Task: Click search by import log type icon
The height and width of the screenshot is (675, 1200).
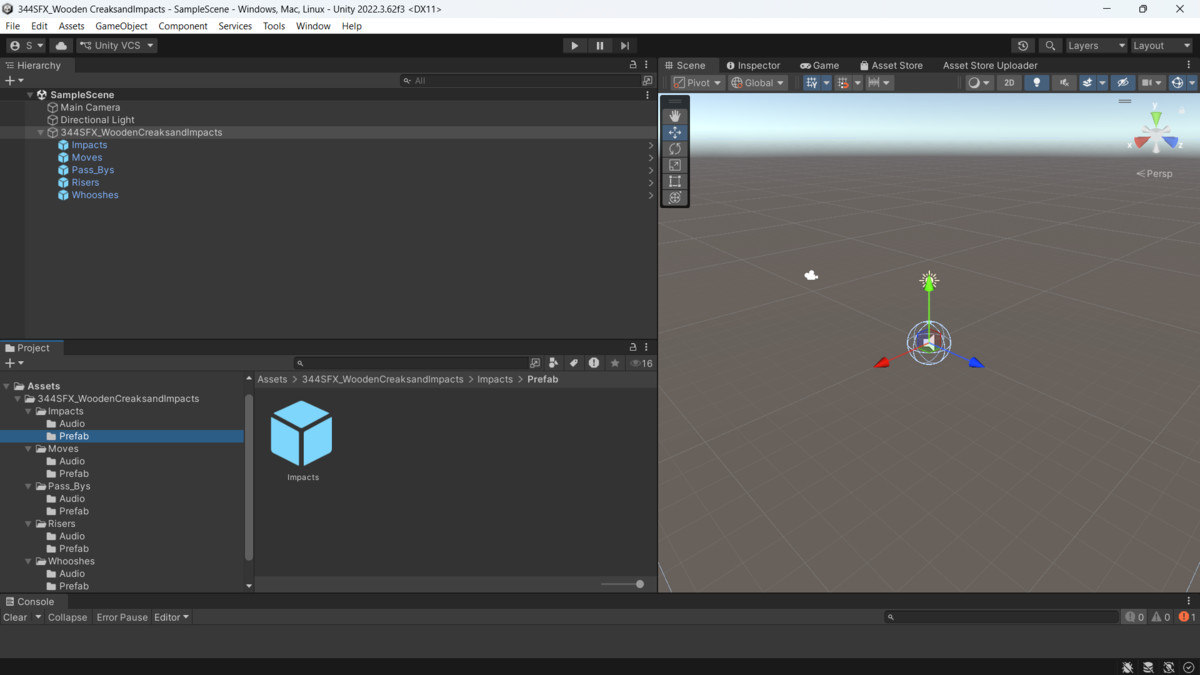Action: click(594, 363)
